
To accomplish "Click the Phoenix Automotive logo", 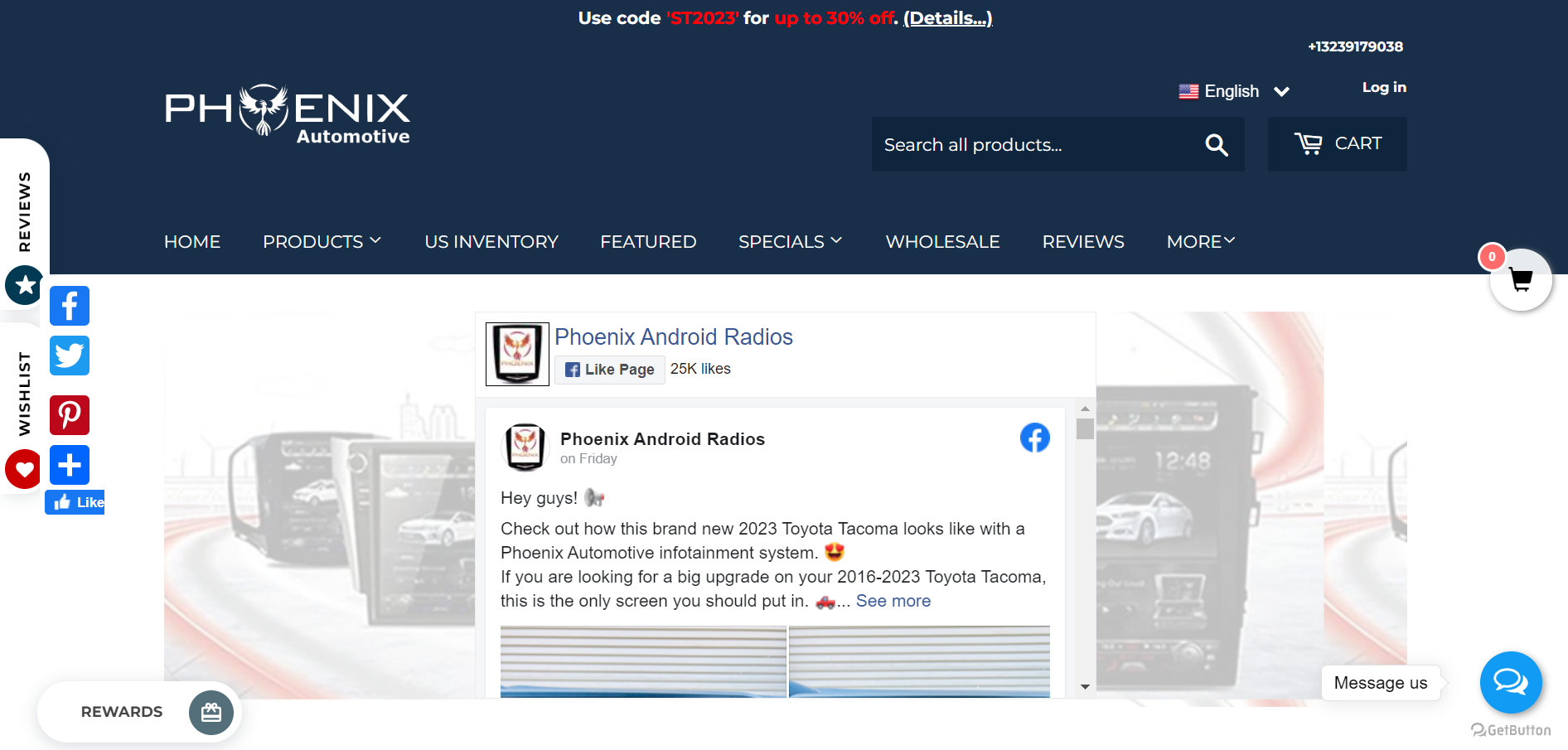I will point(287,114).
